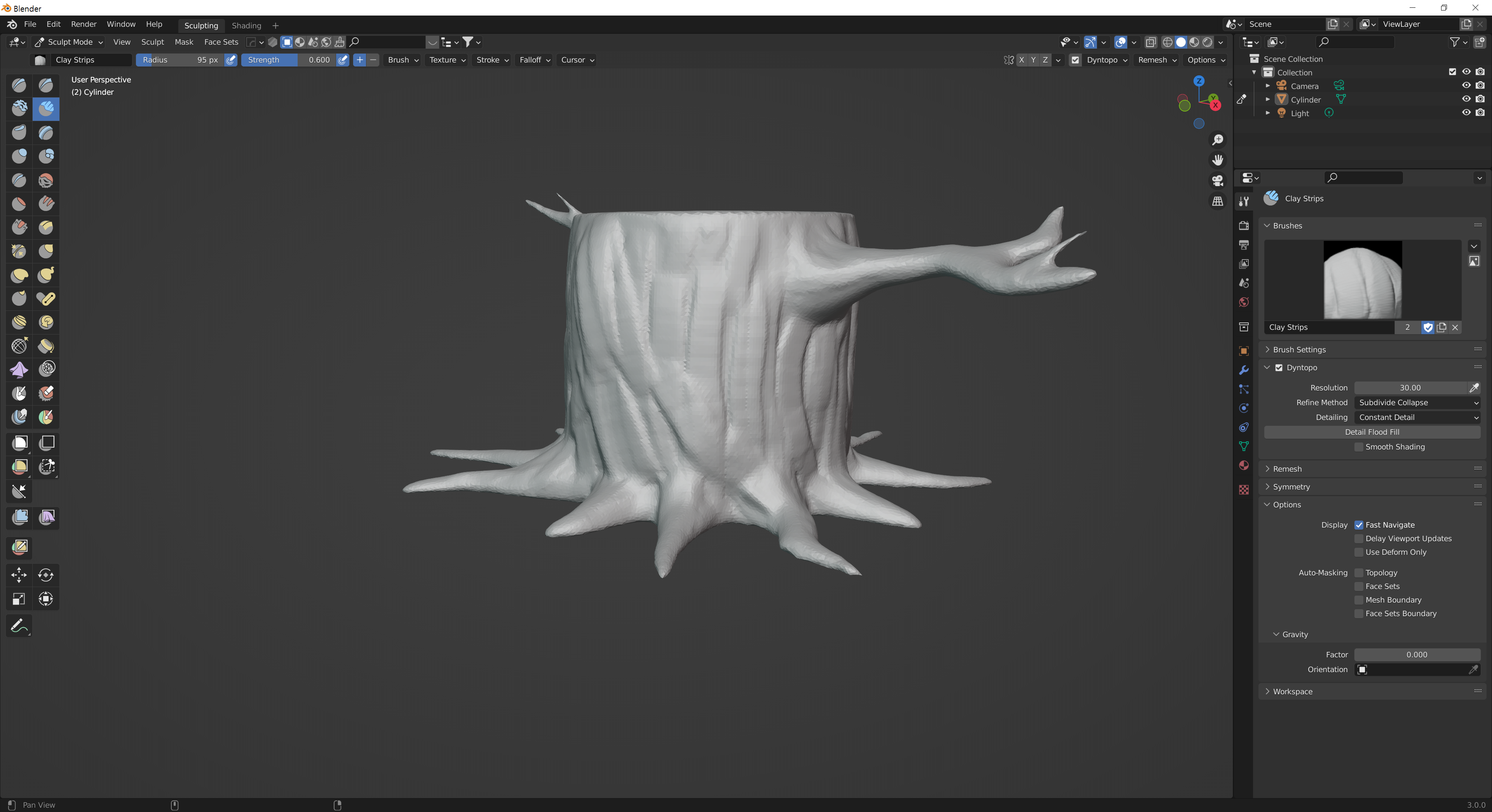
Task: Switch to the Shading workspace tab
Action: [x=246, y=26]
